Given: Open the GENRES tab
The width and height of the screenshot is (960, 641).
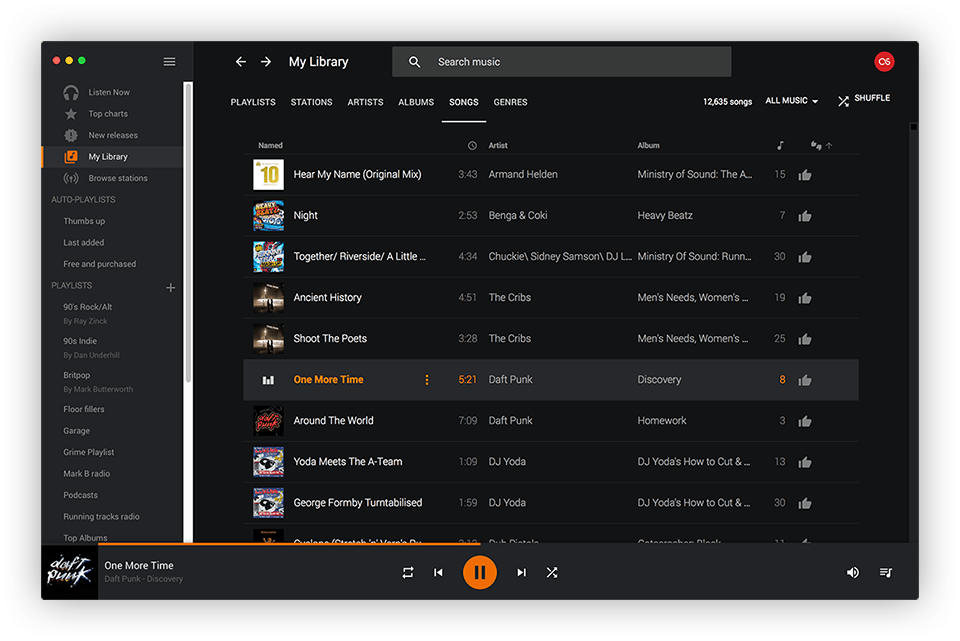Looking at the screenshot, I should click(510, 101).
